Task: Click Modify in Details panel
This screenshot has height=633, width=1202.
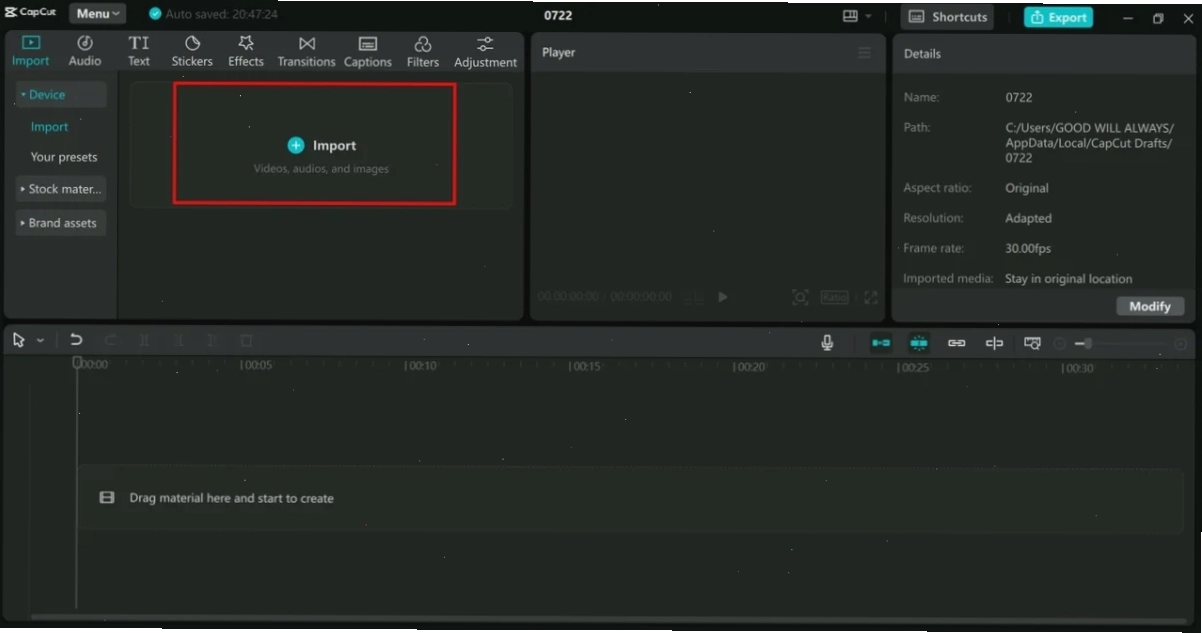Action: coord(1150,306)
